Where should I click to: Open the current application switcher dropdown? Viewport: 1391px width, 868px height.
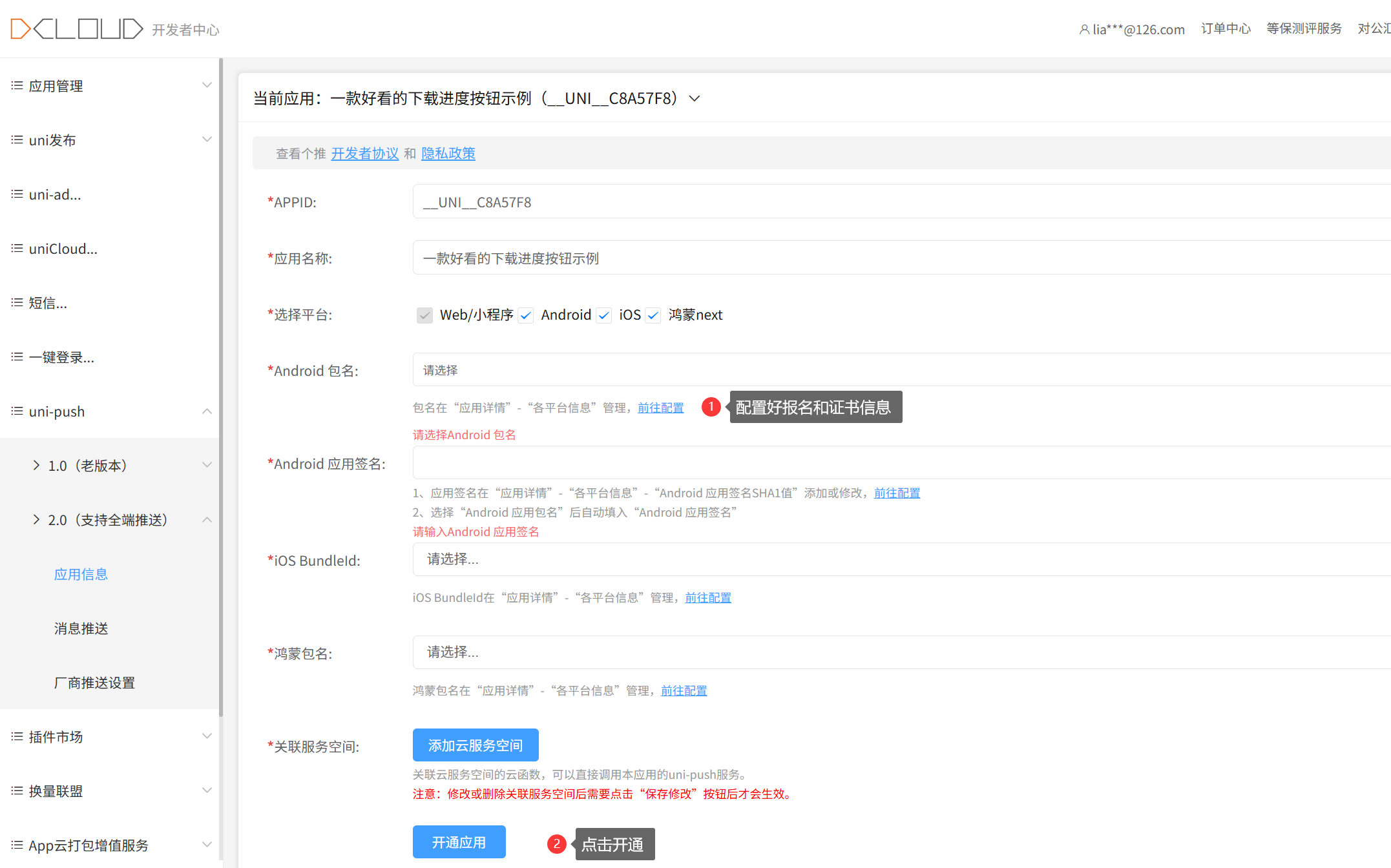coord(695,99)
